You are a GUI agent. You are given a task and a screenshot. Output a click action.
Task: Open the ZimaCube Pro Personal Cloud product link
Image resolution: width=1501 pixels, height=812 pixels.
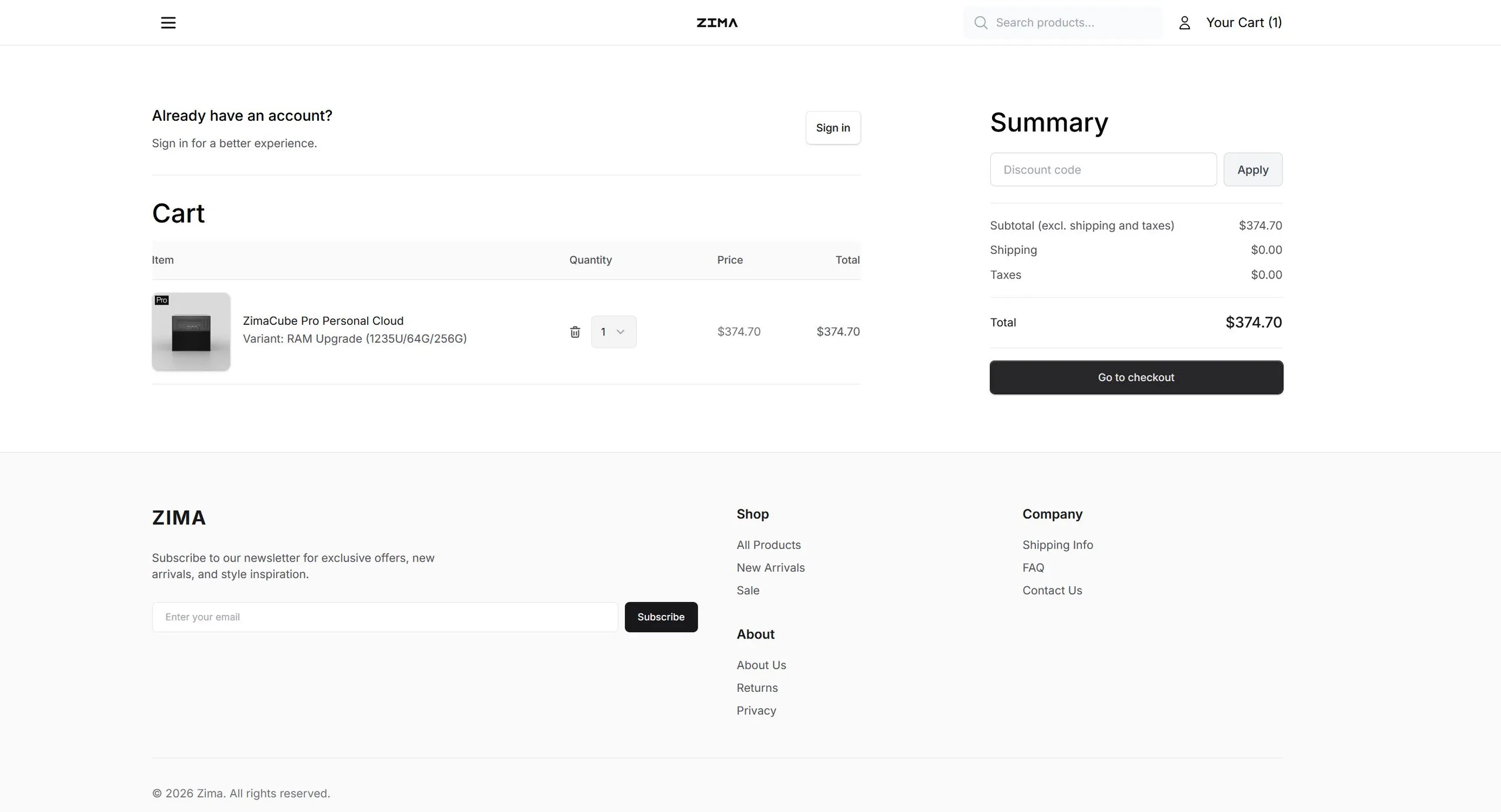[x=323, y=321]
